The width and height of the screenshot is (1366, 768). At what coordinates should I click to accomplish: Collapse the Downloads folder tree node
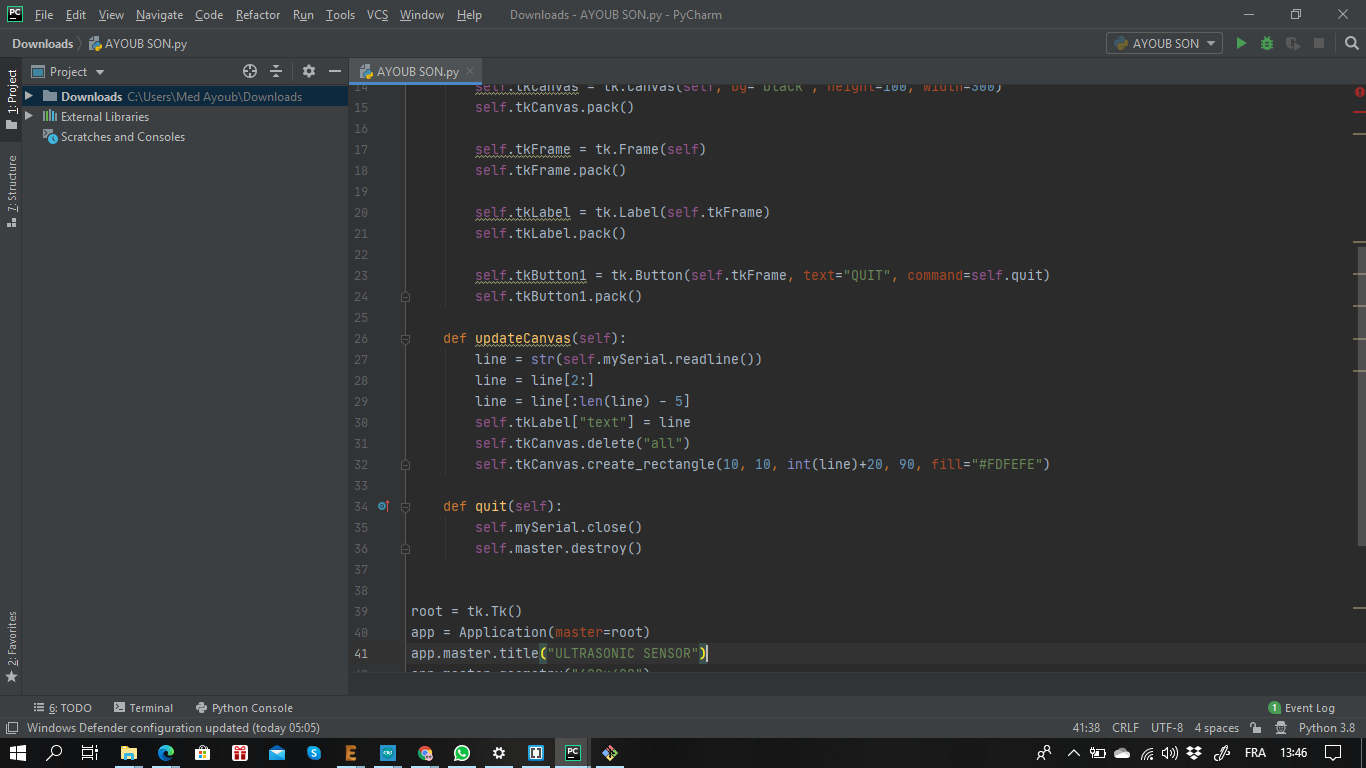[x=29, y=96]
